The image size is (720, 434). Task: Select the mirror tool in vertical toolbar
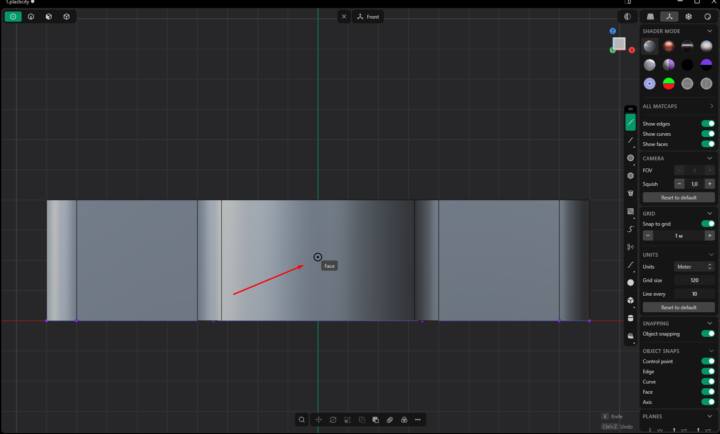click(x=630, y=247)
